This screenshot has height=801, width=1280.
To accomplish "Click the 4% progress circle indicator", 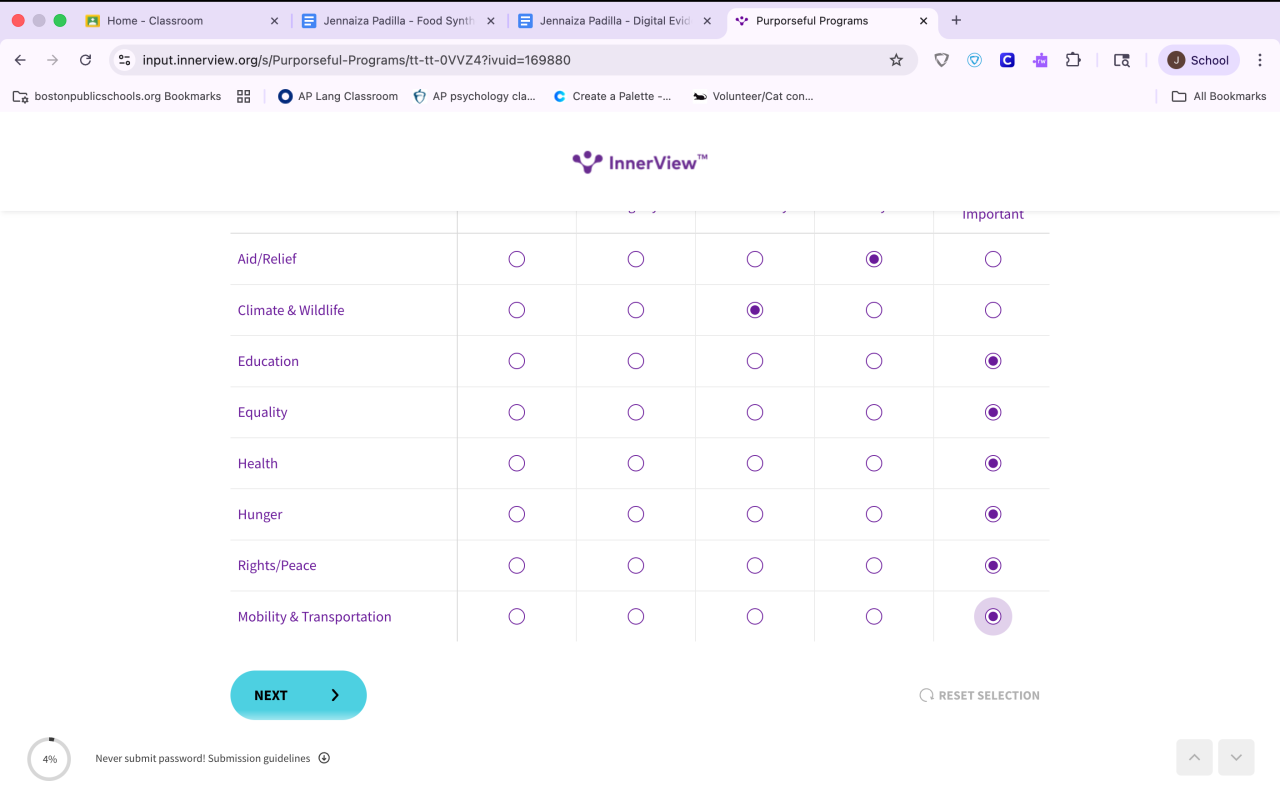I will pyautogui.click(x=49, y=759).
